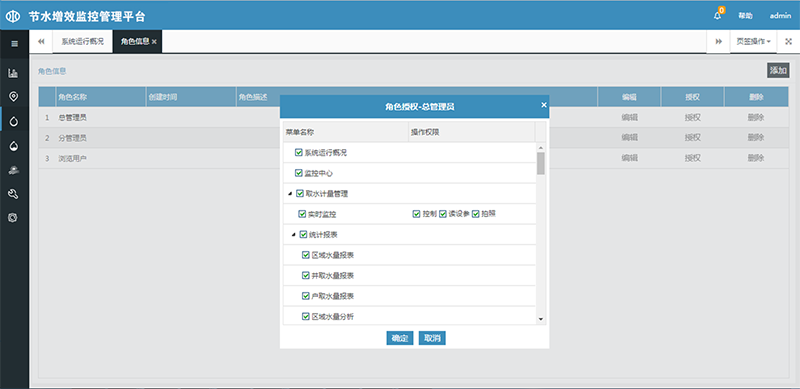Image resolution: width=800 pixels, height=389 pixels.
Task: Click 删除 for 分管理员 row
Action: 756,137
